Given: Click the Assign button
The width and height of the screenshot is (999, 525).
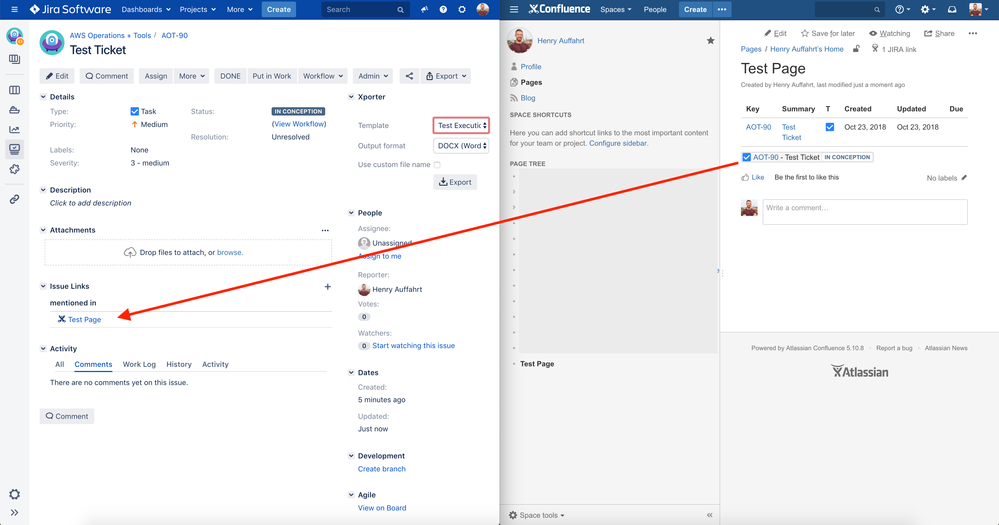Looking at the screenshot, I should tap(155, 76).
